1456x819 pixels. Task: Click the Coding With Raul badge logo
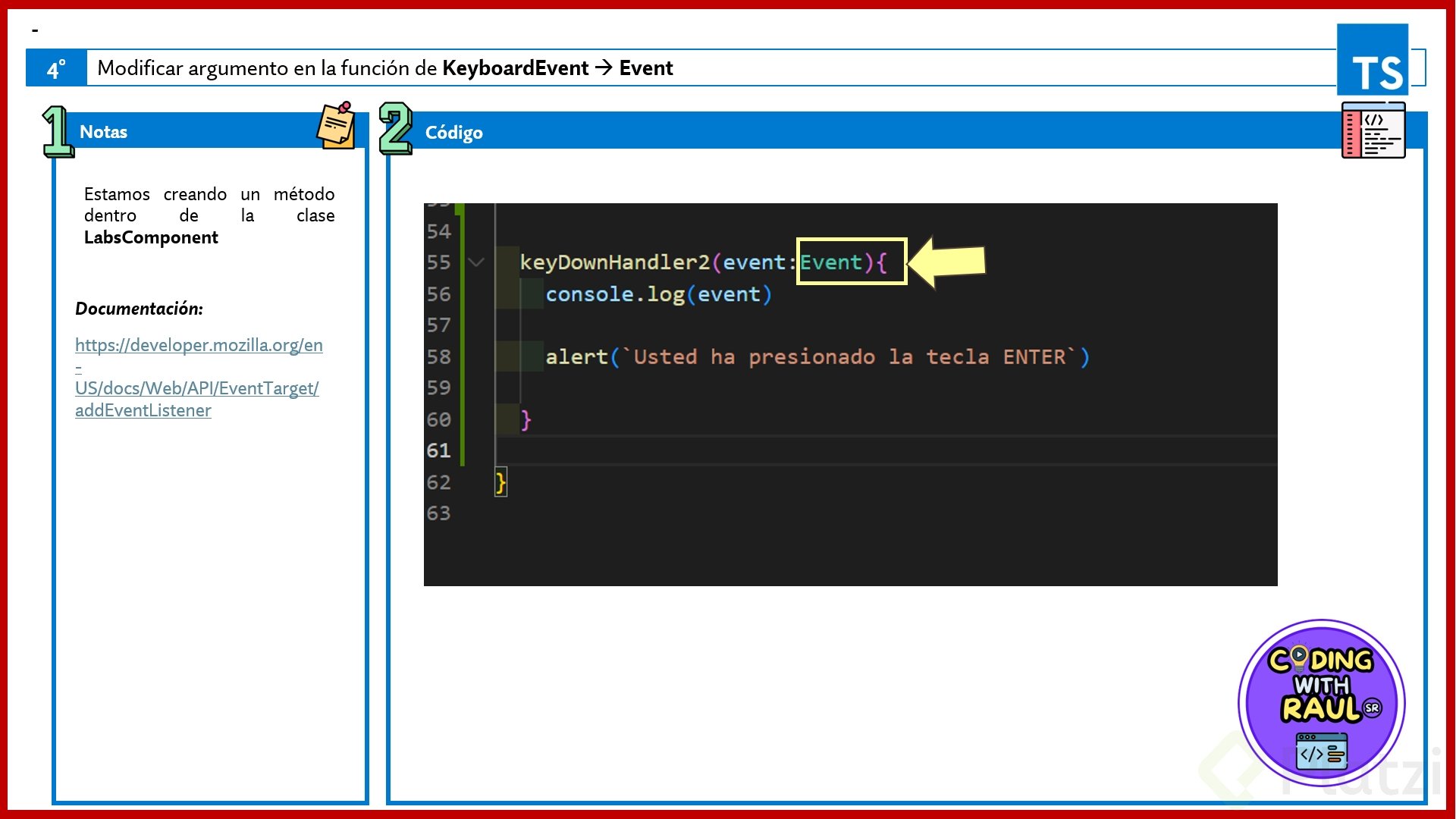coord(1321,703)
